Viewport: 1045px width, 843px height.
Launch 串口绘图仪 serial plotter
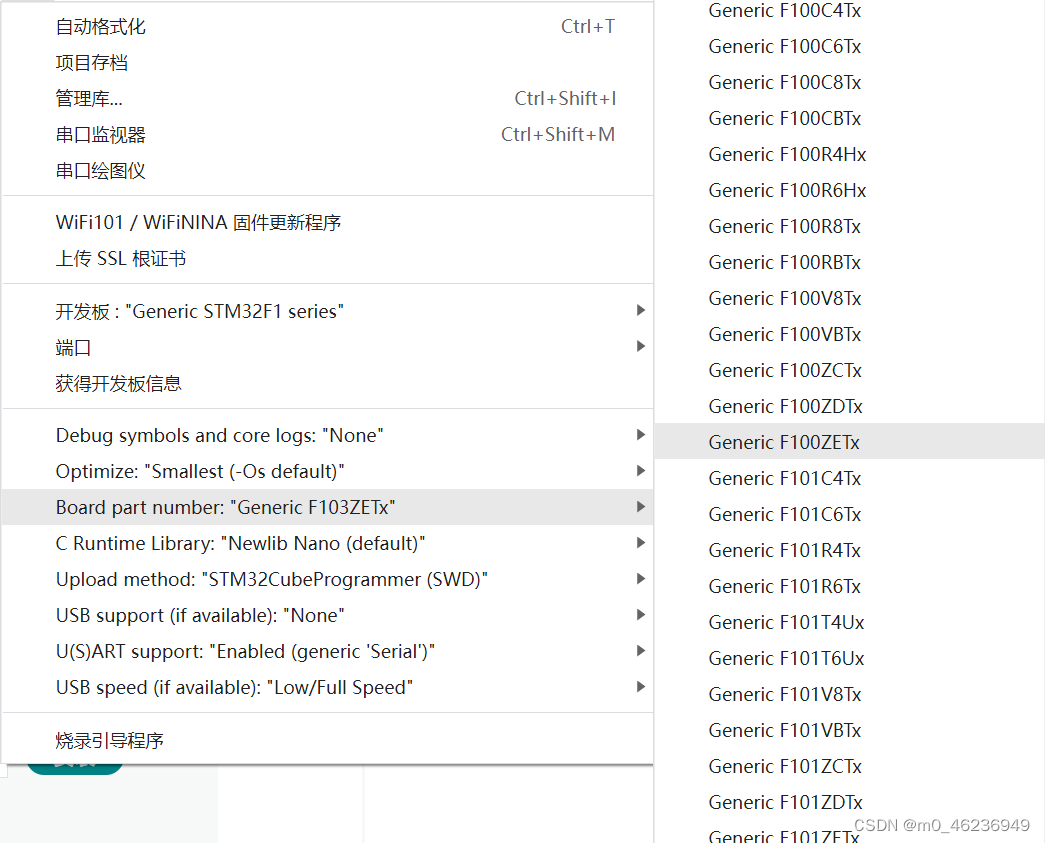pos(327,171)
